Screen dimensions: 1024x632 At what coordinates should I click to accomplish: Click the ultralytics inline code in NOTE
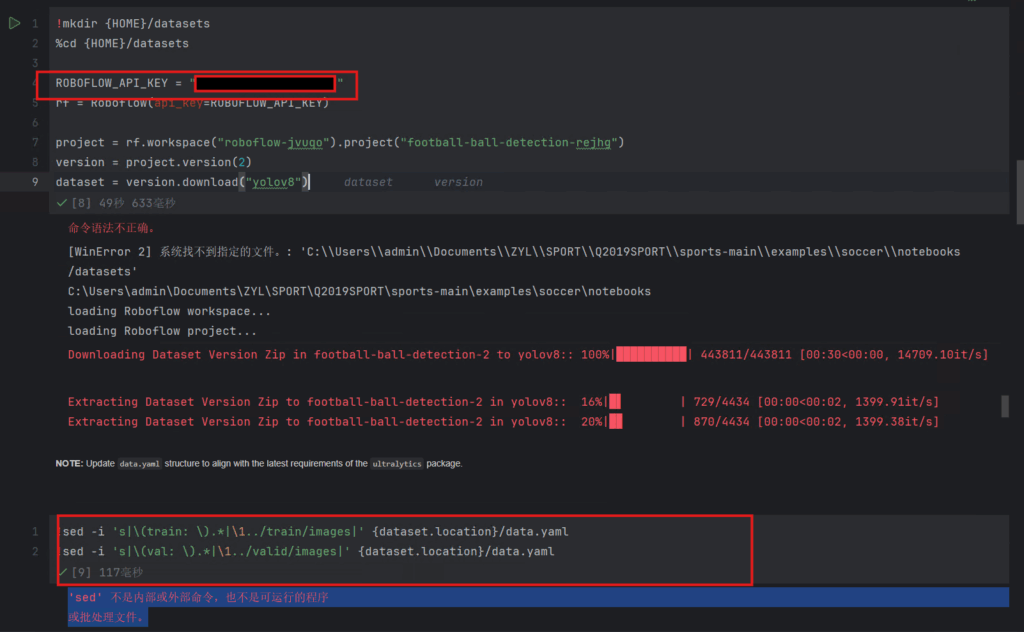[x=397, y=464]
